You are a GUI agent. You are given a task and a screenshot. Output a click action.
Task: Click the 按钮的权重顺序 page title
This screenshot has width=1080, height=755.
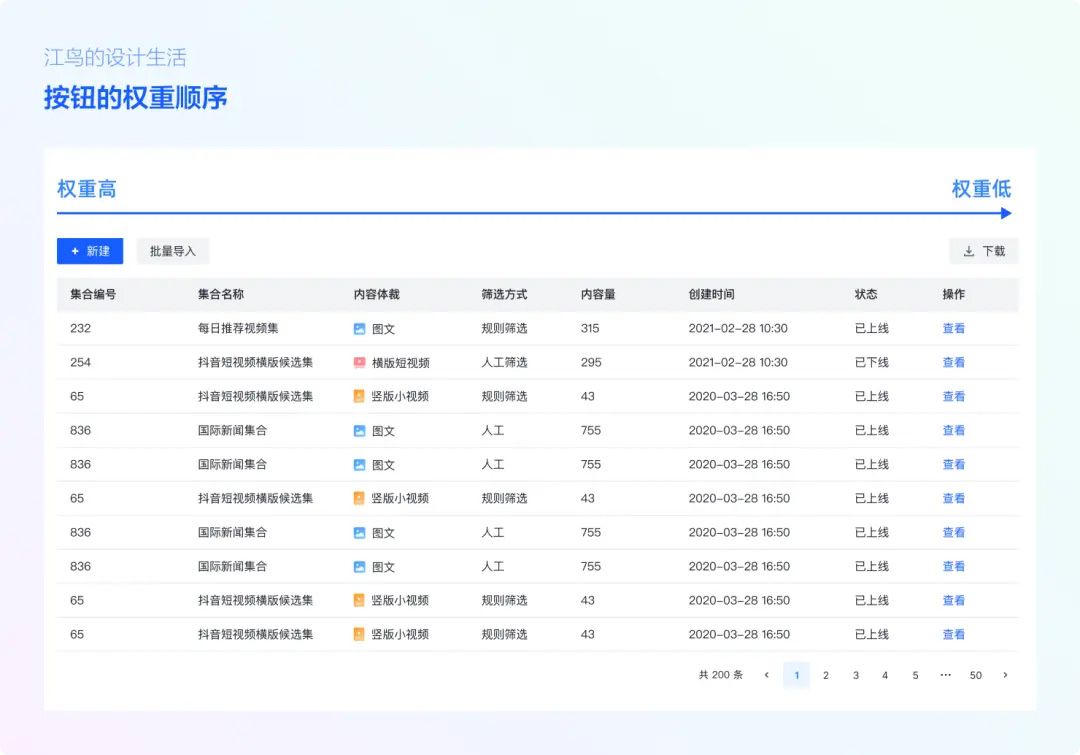click(136, 98)
